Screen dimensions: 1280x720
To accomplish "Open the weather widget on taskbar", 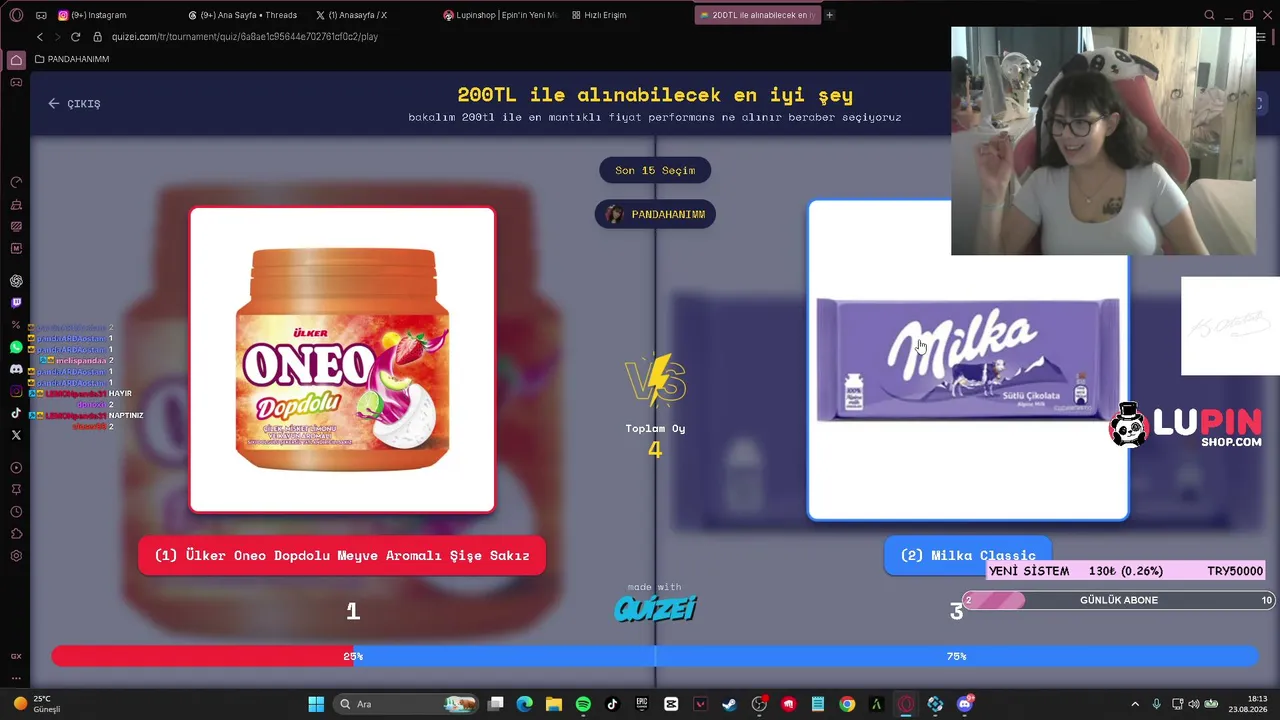I will pyautogui.click(x=36, y=704).
